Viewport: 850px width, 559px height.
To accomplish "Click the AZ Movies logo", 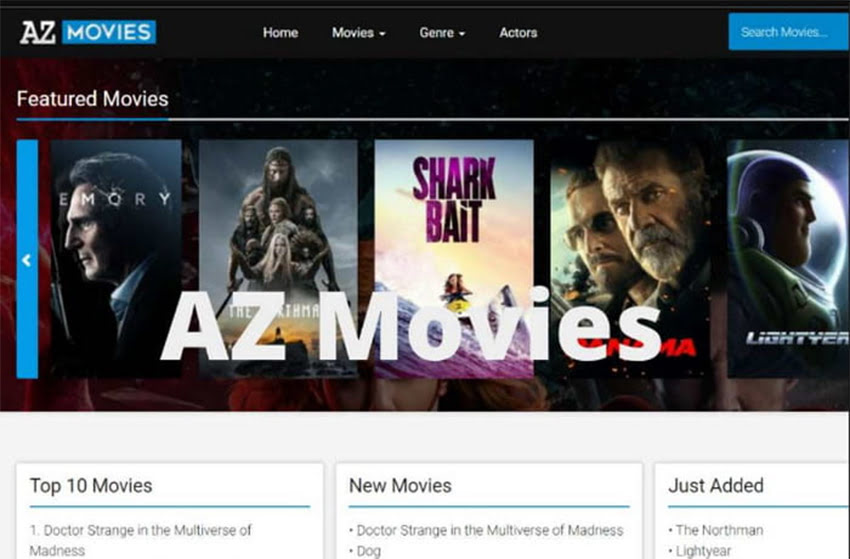I will pos(88,33).
